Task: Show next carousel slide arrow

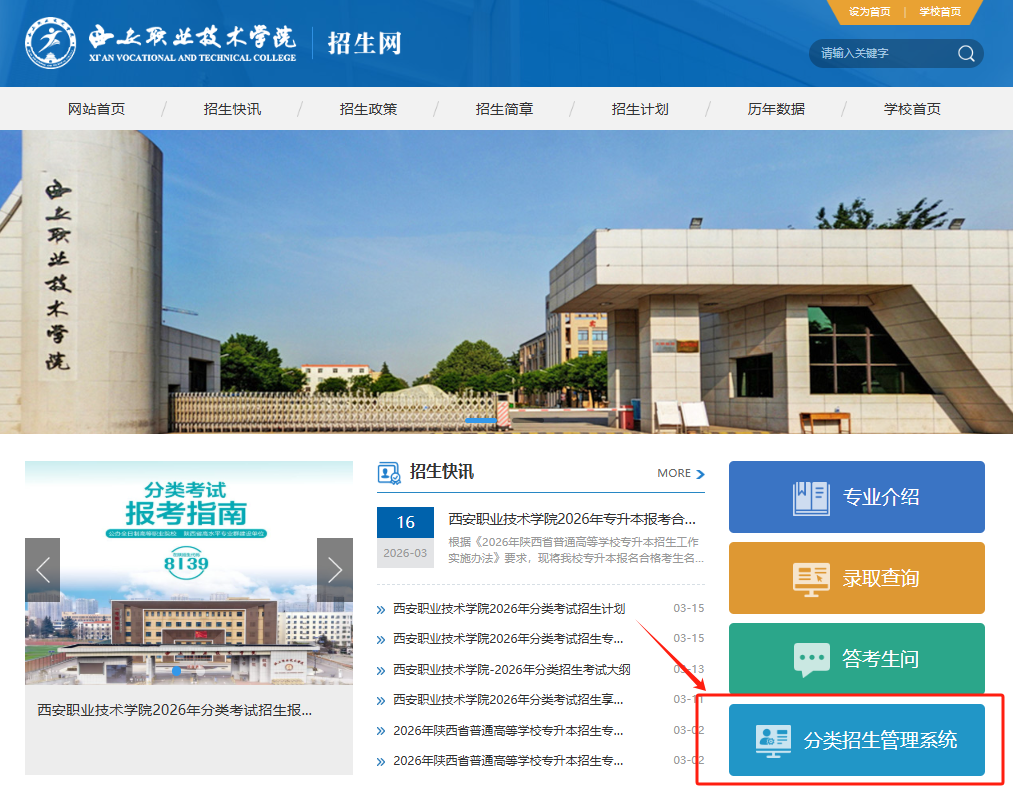Action: pos(334,570)
